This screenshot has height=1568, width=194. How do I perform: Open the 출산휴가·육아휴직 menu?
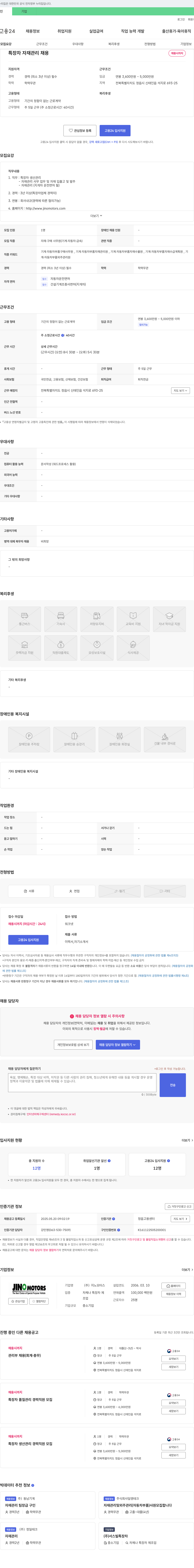176,31
